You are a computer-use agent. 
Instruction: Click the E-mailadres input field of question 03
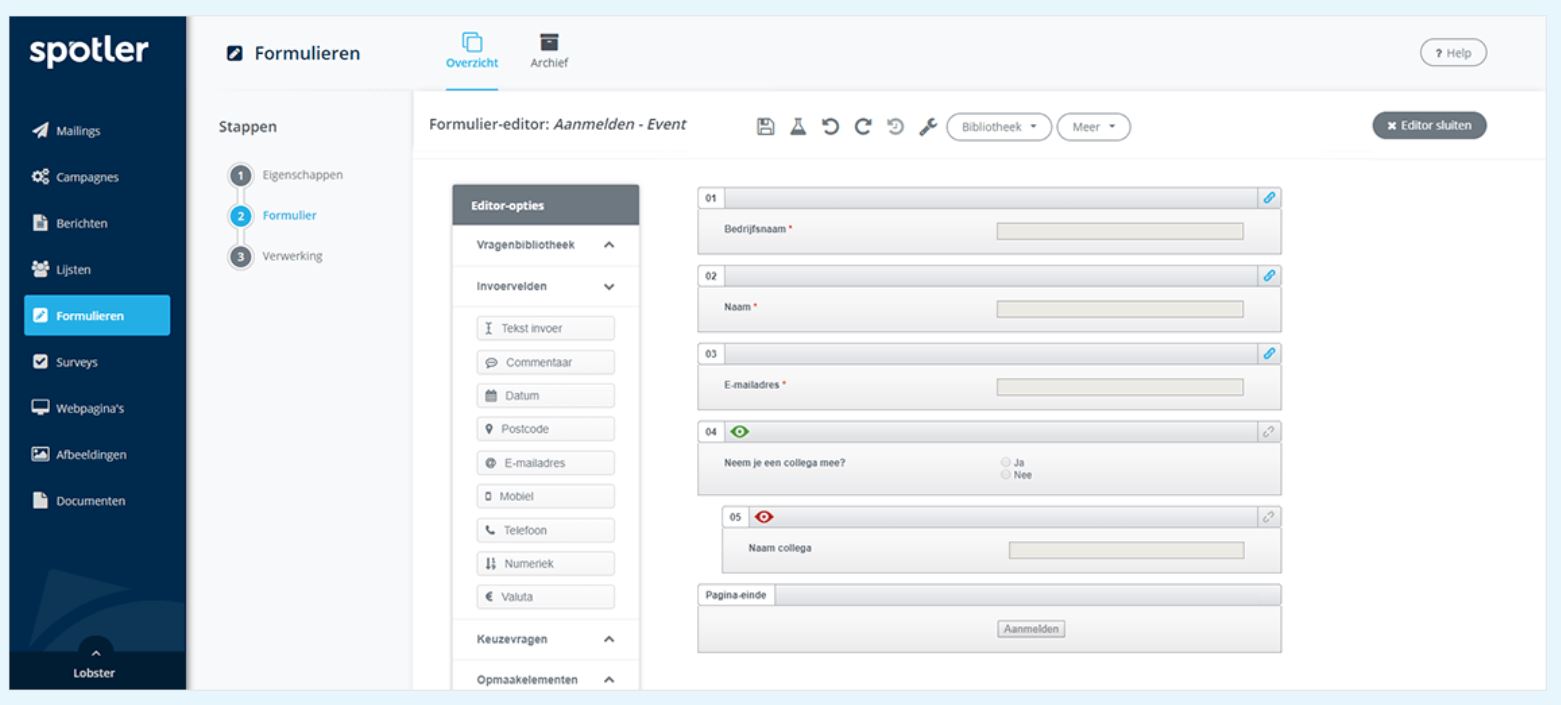click(x=1120, y=387)
